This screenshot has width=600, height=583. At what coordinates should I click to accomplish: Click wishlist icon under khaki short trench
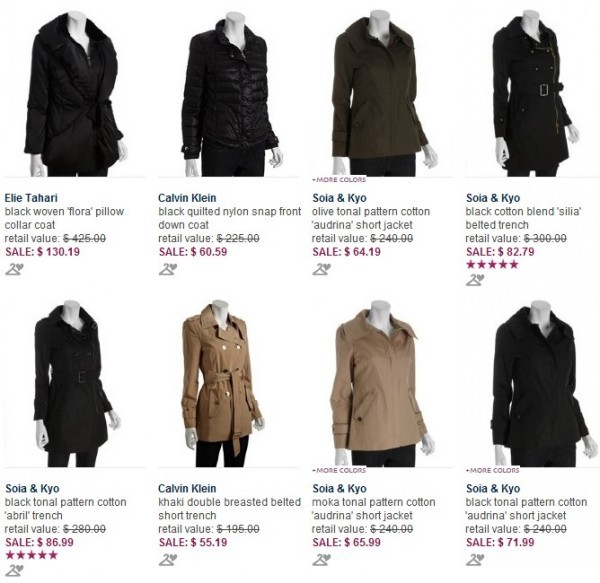click(x=168, y=560)
